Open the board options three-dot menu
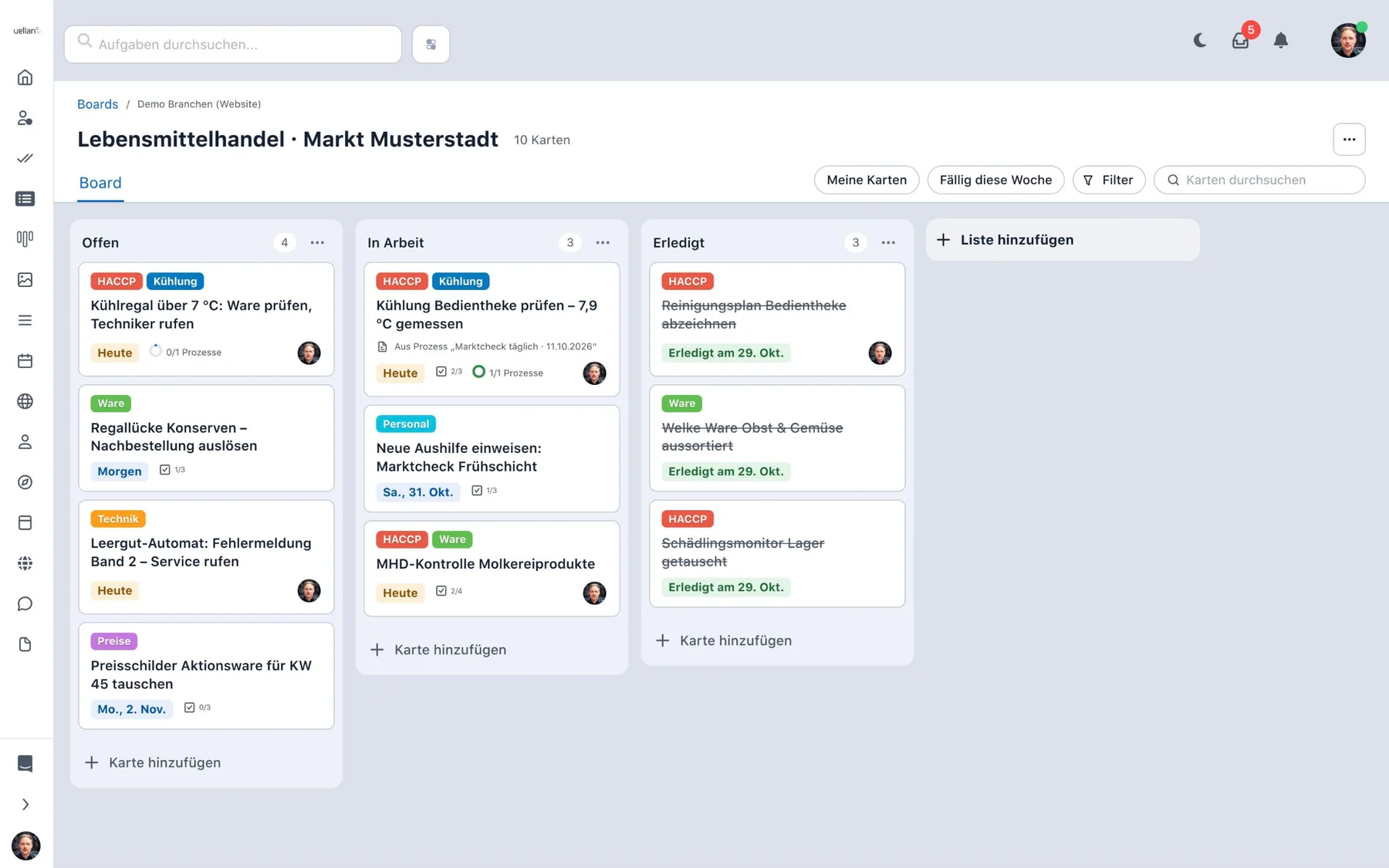This screenshot has width=1389, height=868. click(x=1349, y=140)
